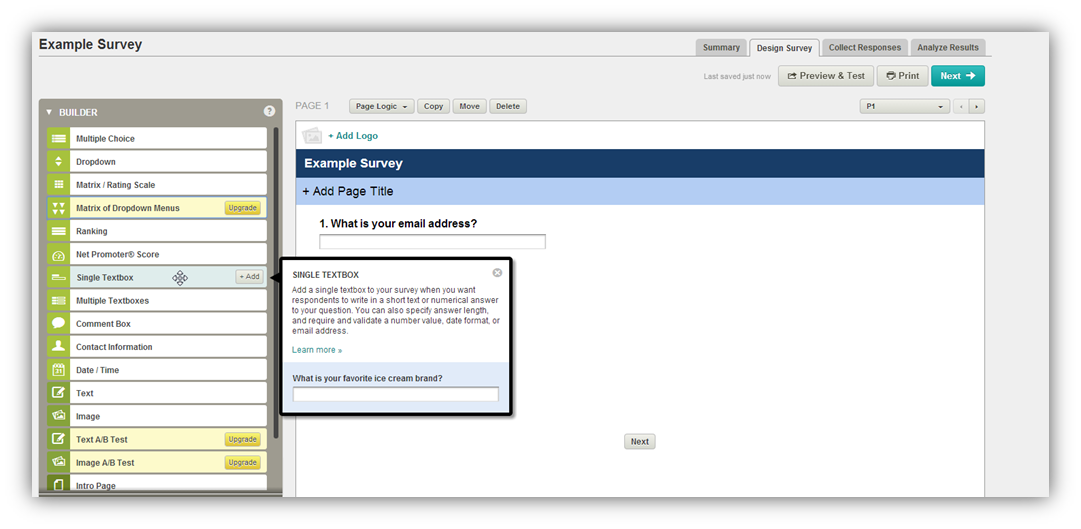Click the Copy page button
Image resolution: width=1081 pixels, height=529 pixels.
[x=434, y=106]
